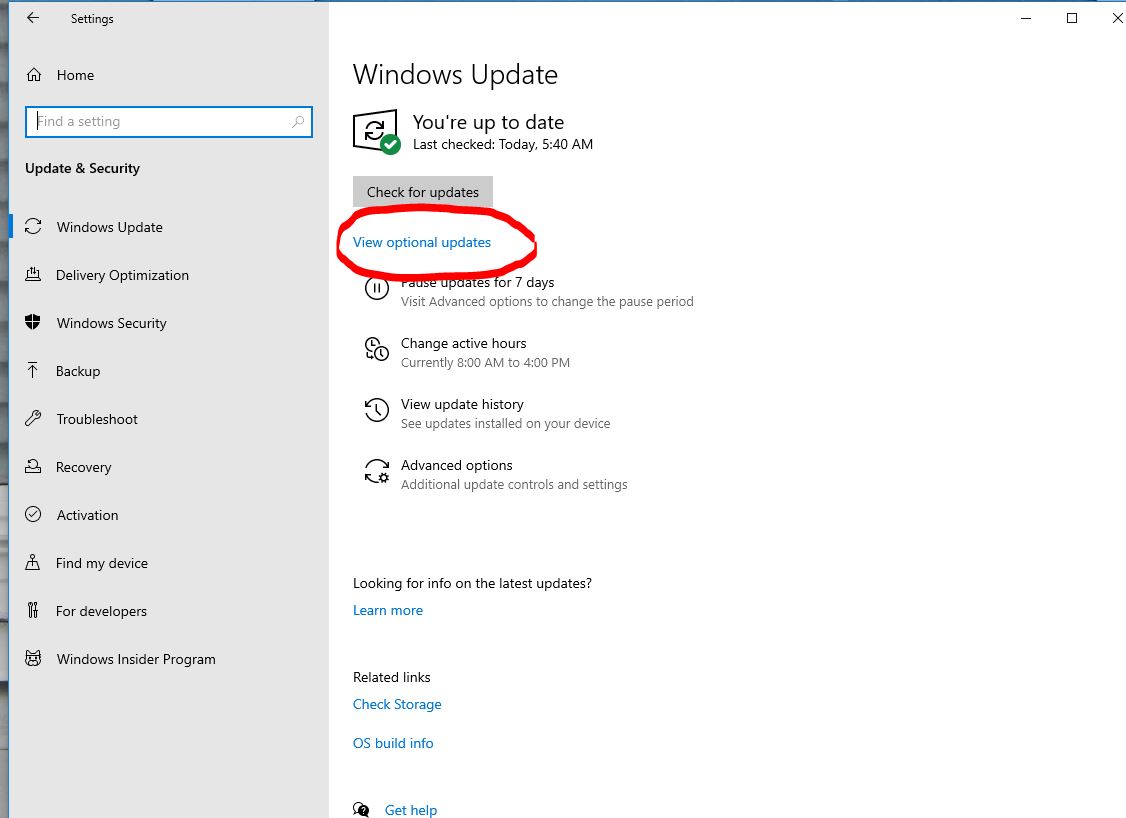Viewport: 1126px width, 818px height.
Task: Open View update history
Action: coord(462,404)
